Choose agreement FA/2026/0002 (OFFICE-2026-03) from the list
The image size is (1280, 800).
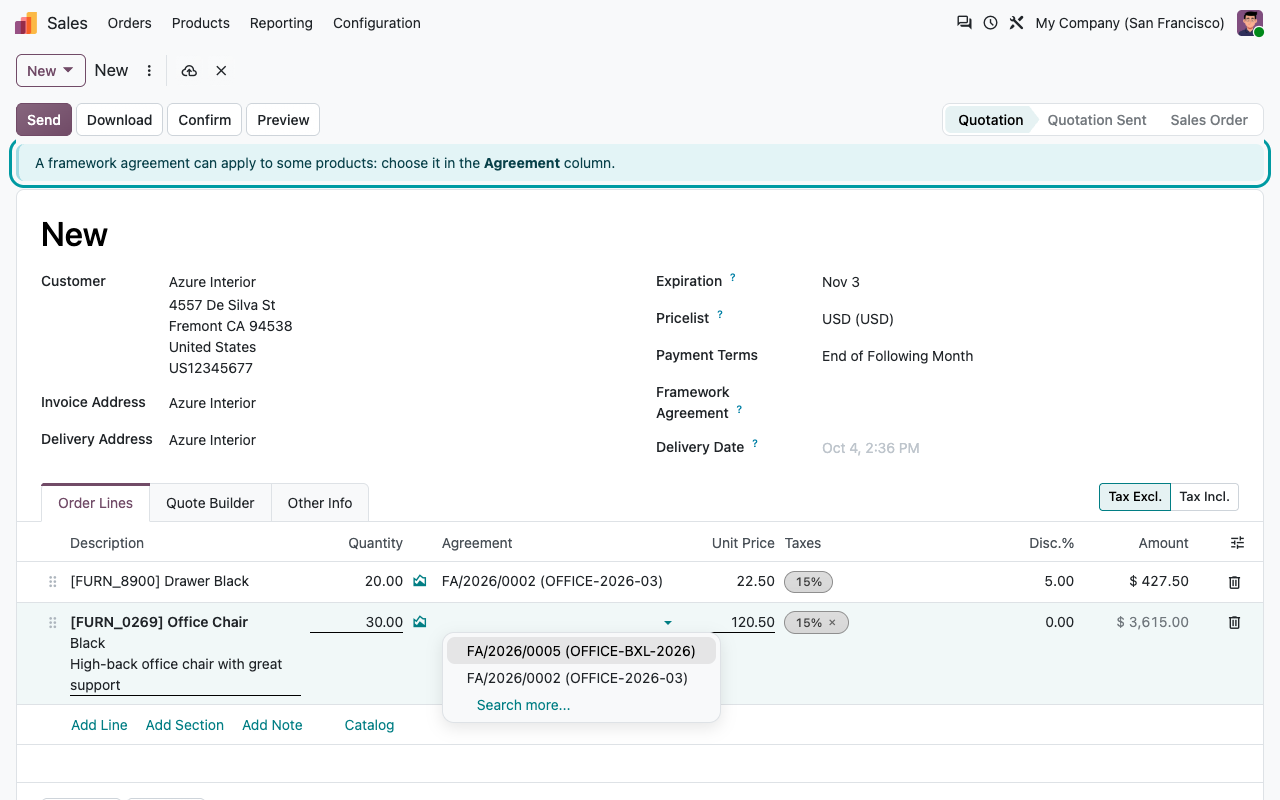click(581, 678)
